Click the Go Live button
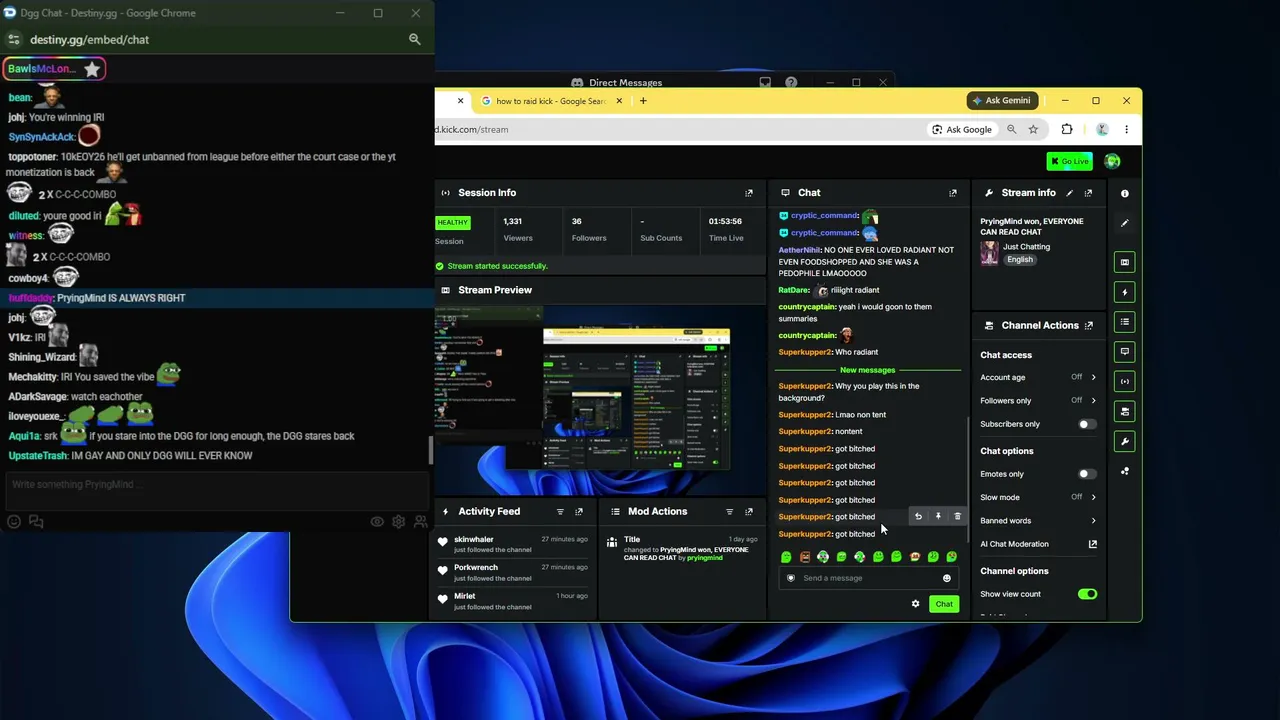The image size is (1280, 720). point(1070,161)
